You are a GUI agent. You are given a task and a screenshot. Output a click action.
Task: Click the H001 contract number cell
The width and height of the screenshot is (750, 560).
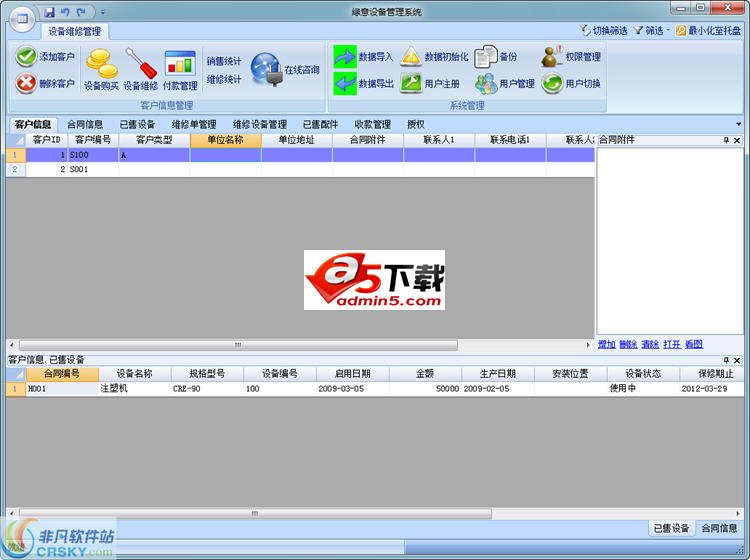point(62,388)
